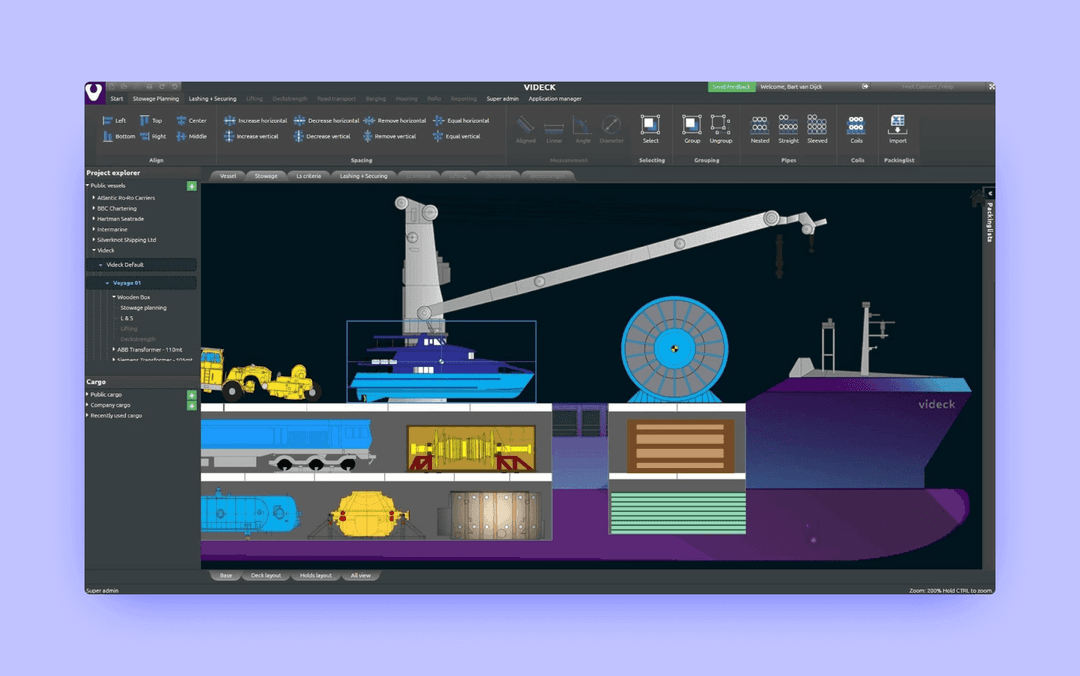Click the Send feedback button
The width and height of the screenshot is (1080, 676).
tap(731, 87)
